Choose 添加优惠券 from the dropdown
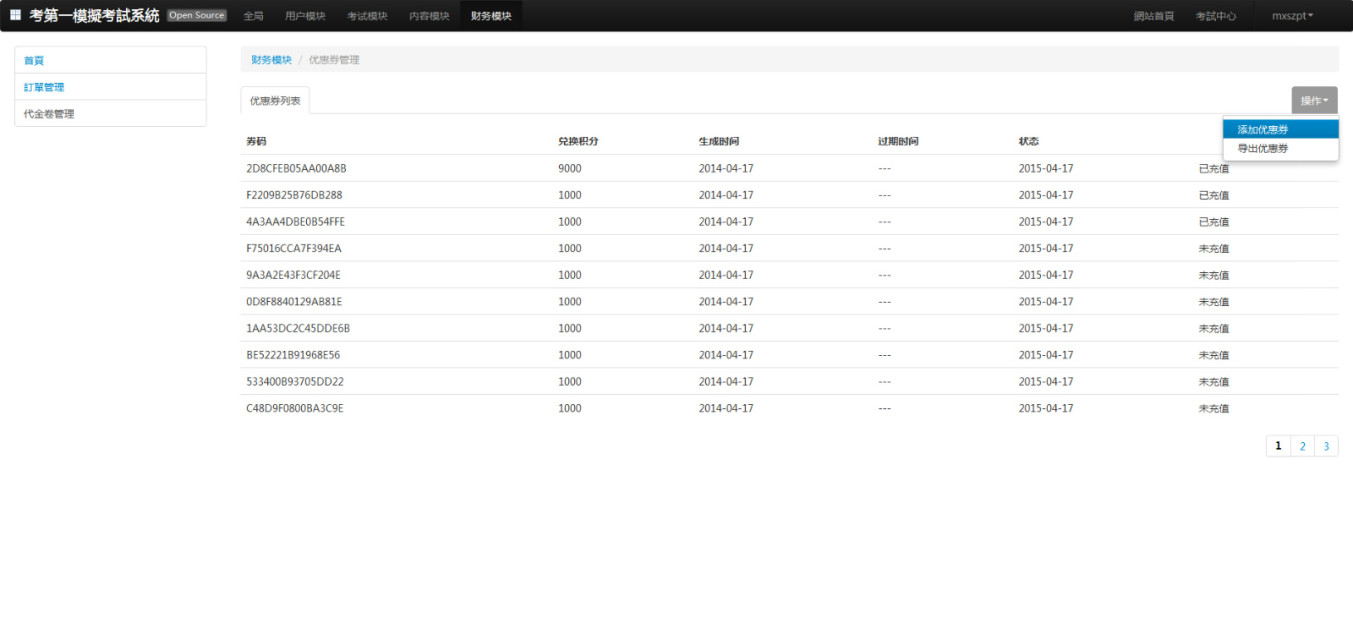1353x640 pixels. (x=1263, y=130)
